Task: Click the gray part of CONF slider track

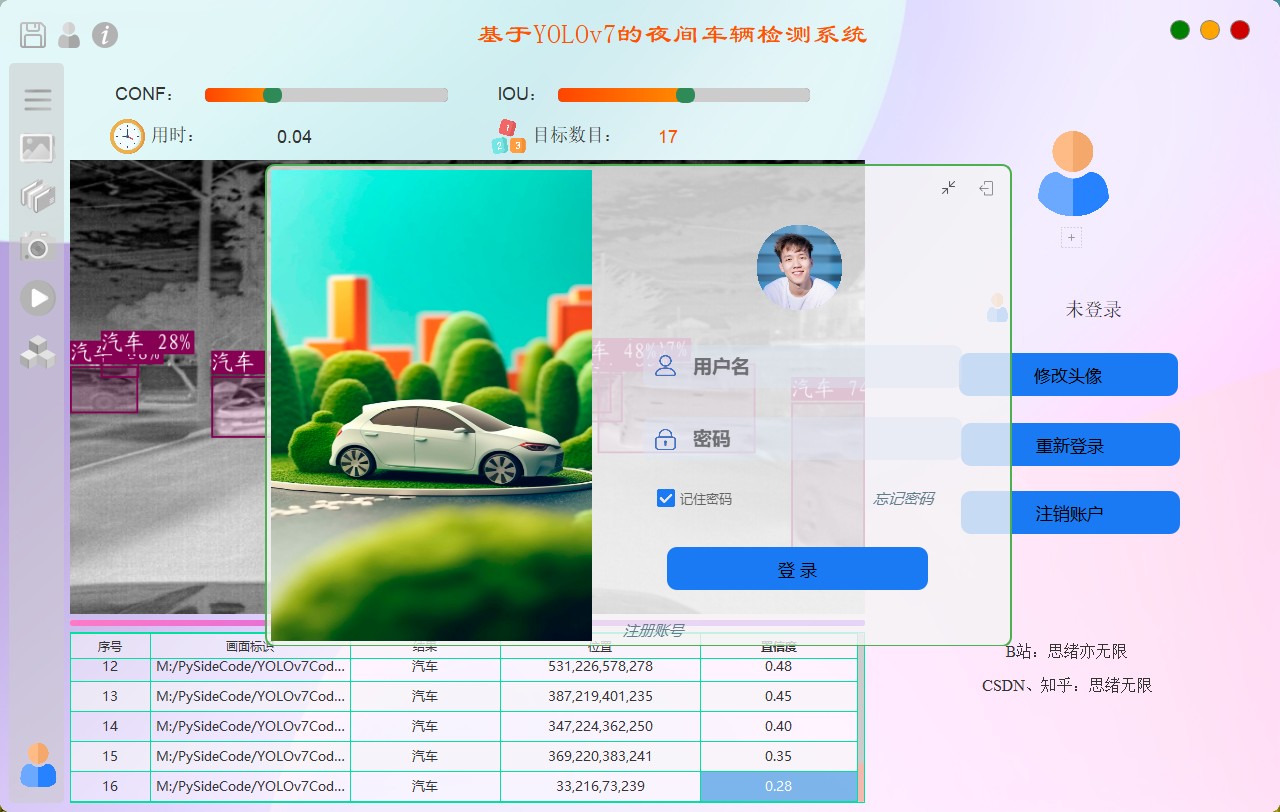Action: (364, 95)
